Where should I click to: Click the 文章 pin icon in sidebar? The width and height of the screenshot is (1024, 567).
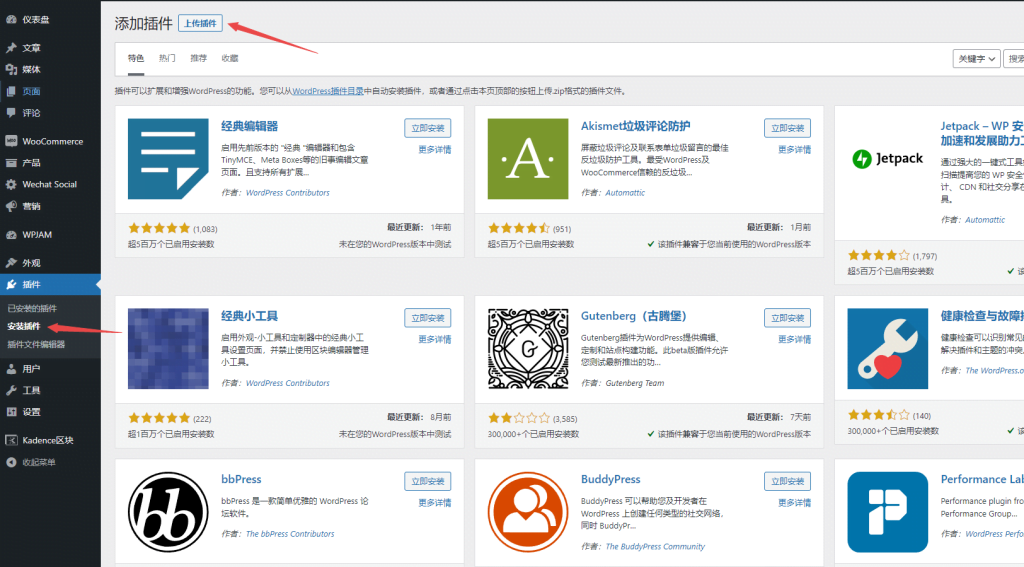click(x=11, y=48)
